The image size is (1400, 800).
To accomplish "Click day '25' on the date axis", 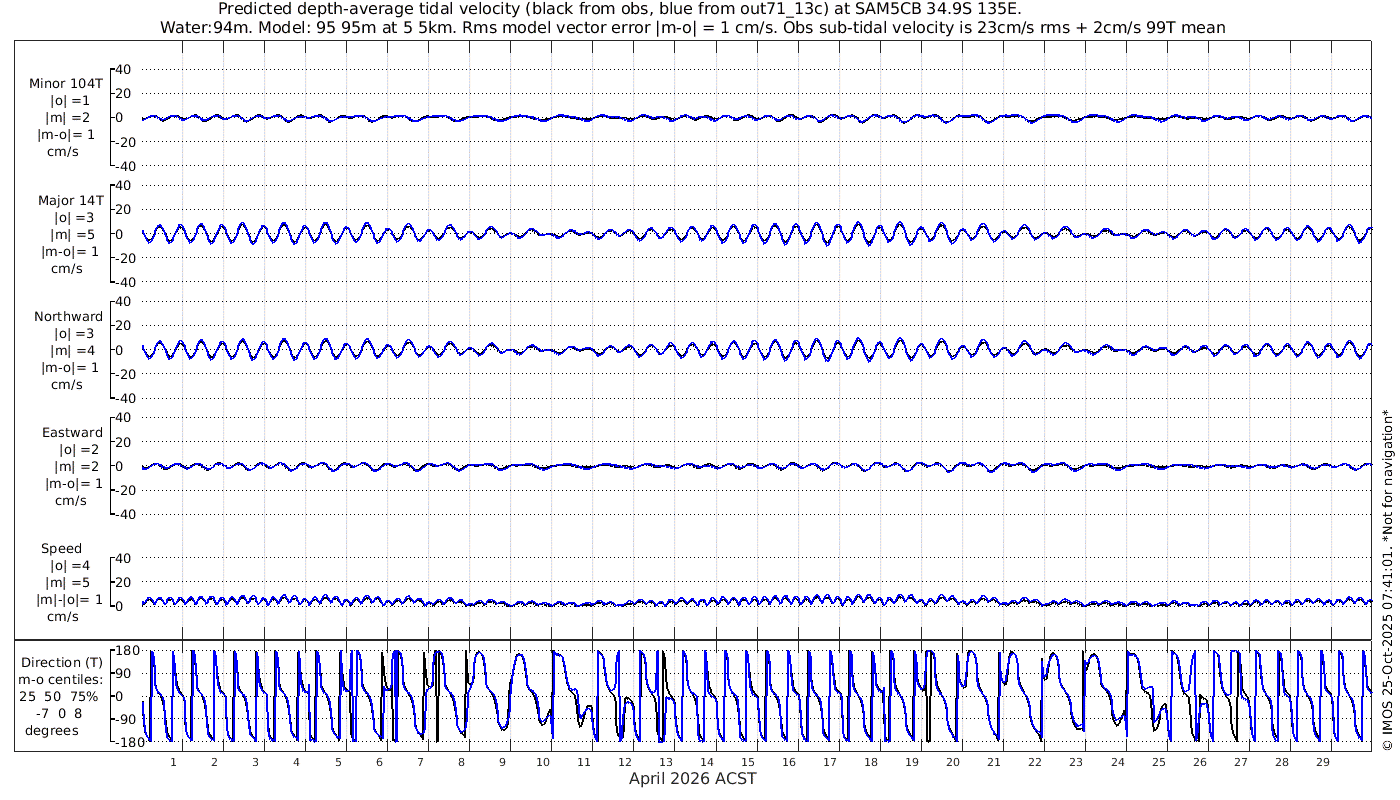I will pos(1158,762).
